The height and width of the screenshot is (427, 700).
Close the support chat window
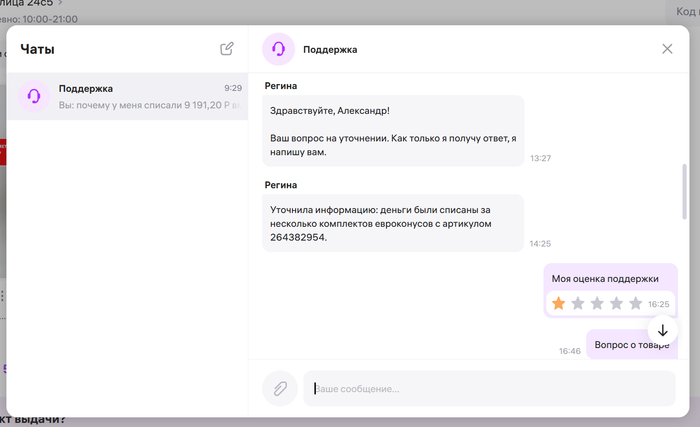click(x=667, y=49)
